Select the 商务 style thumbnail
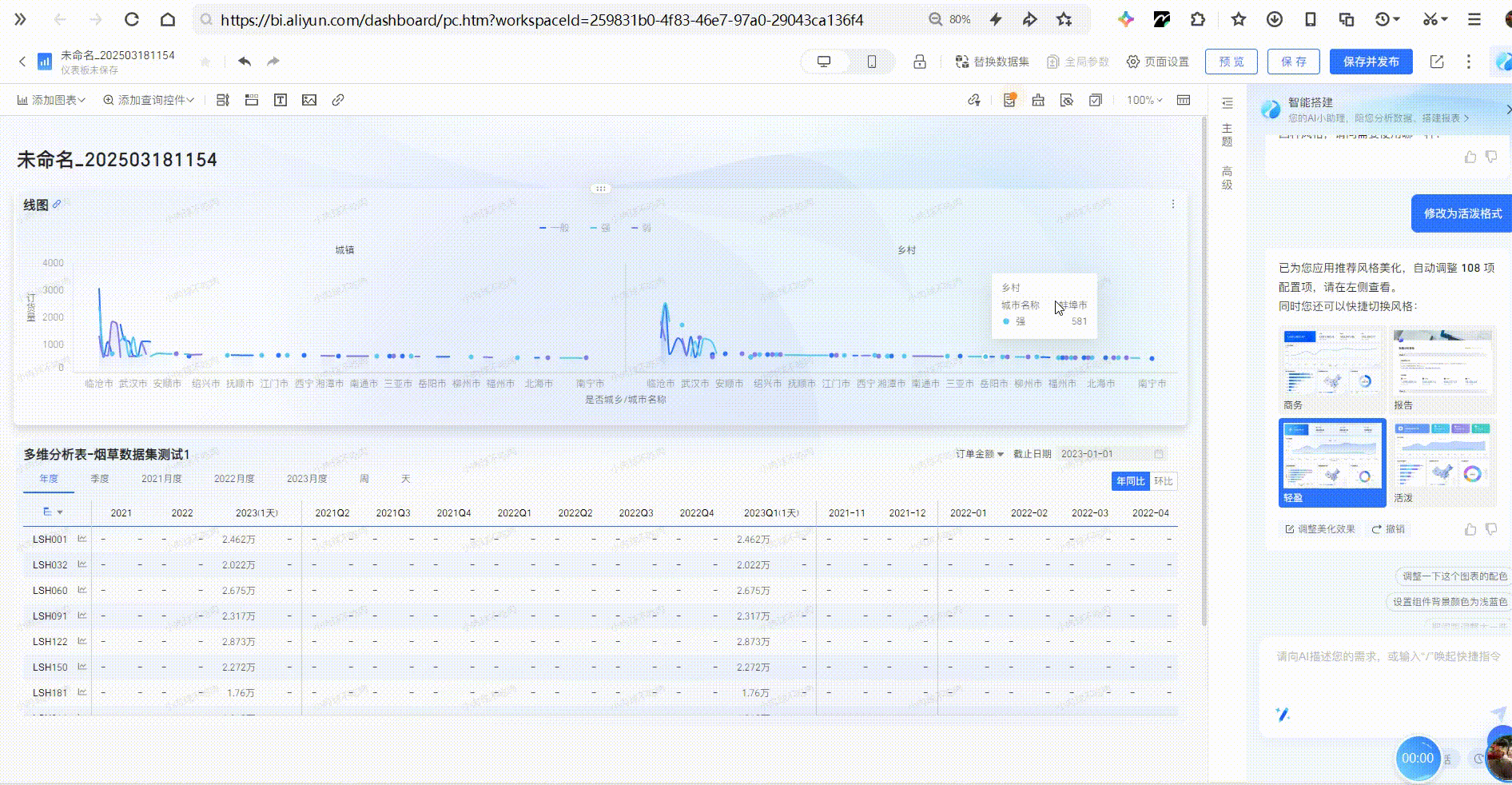 click(1332, 369)
